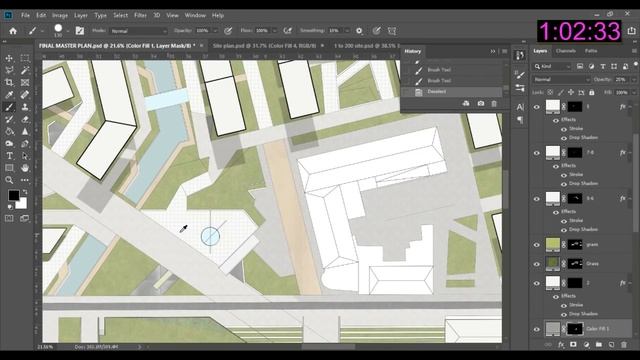Open Edit Toolbar three-dots menu
The image size is (640, 360).
click(25, 180)
